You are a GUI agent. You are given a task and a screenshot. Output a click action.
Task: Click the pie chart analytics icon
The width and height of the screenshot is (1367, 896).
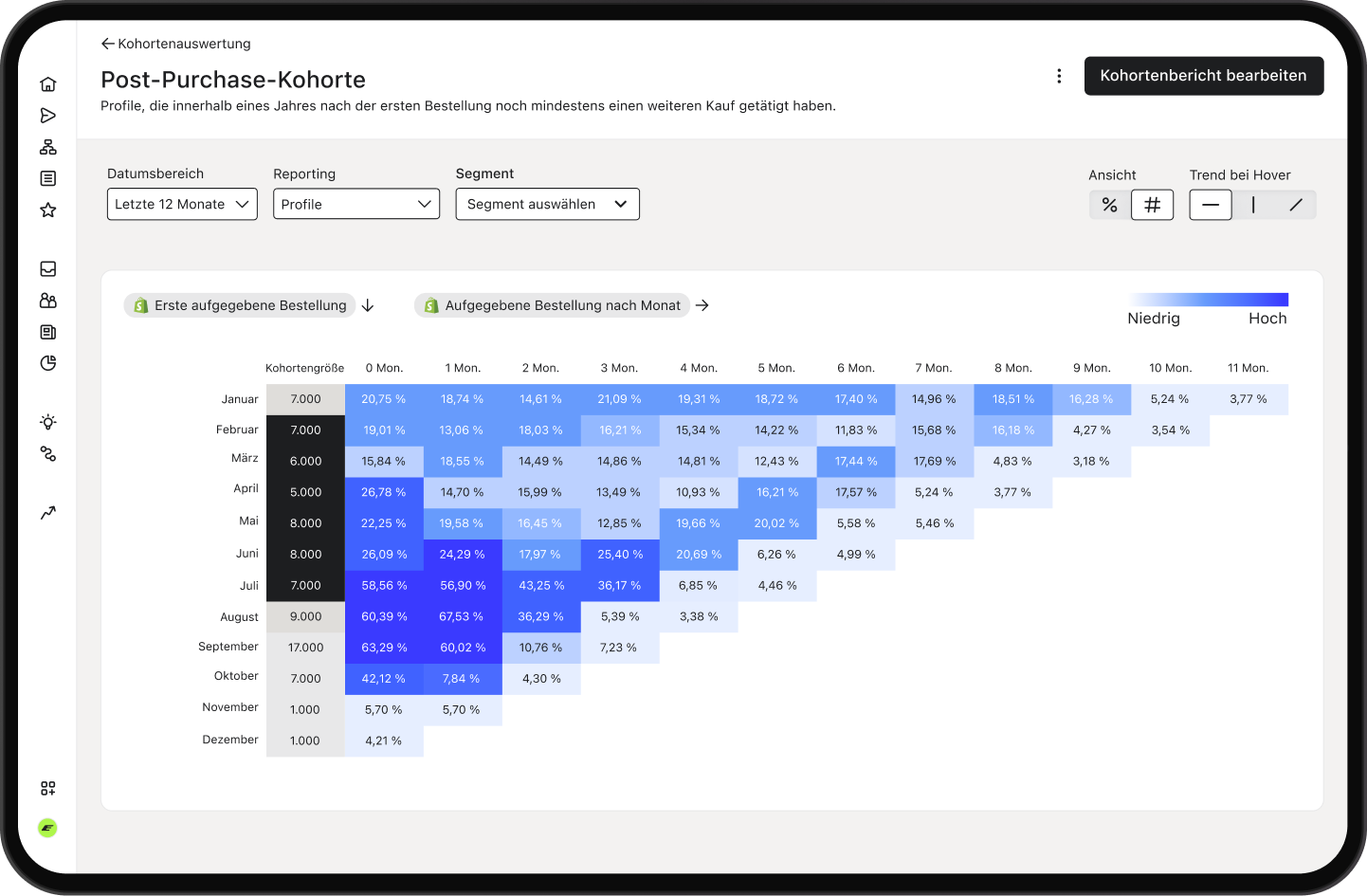(x=48, y=363)
